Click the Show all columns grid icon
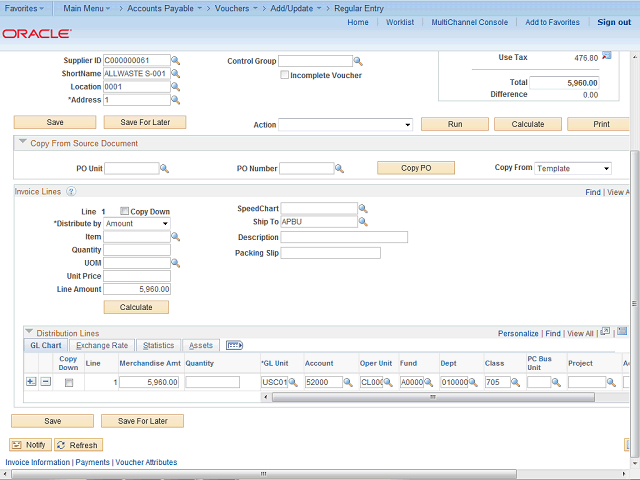Viewport: 640px width, 480px height. tap(235, 345)
